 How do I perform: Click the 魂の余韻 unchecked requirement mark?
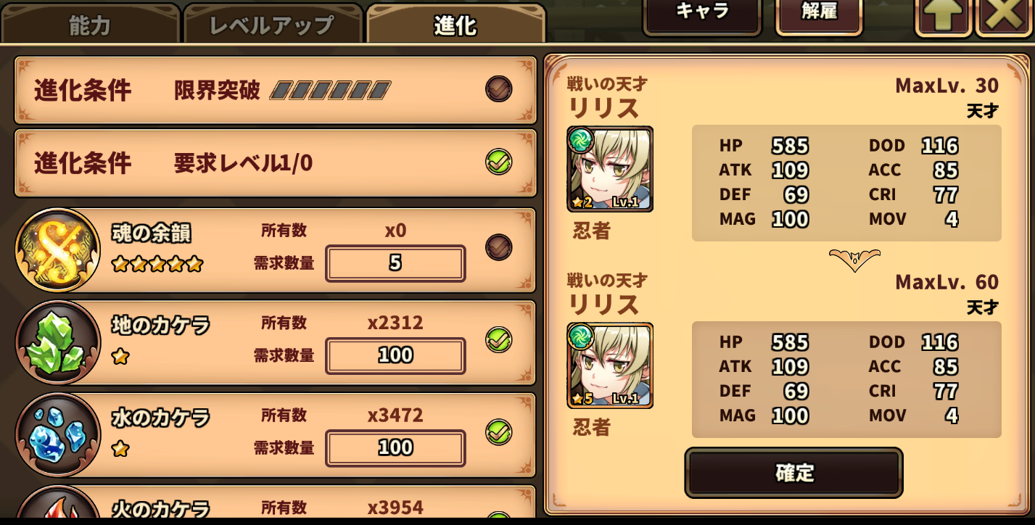coord(498,247)
